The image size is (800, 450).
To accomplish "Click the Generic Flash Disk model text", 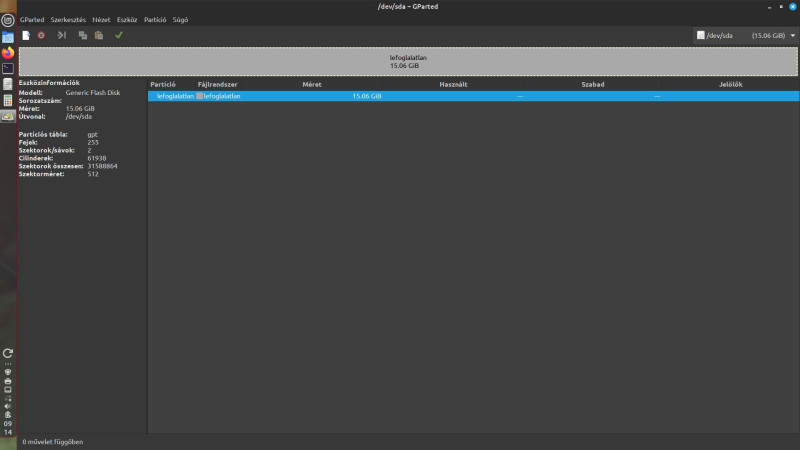I will (93, 93).
